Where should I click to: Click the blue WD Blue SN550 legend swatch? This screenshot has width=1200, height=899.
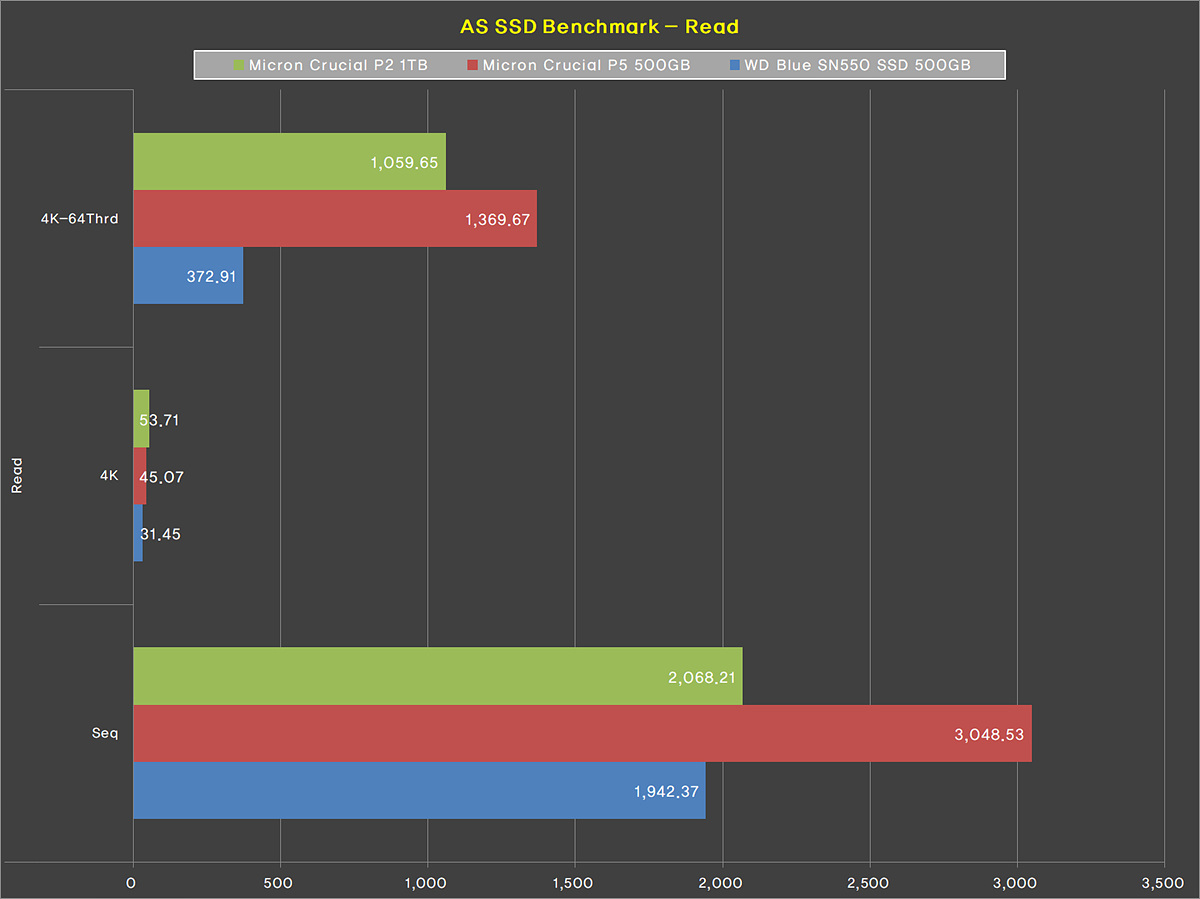735,66
